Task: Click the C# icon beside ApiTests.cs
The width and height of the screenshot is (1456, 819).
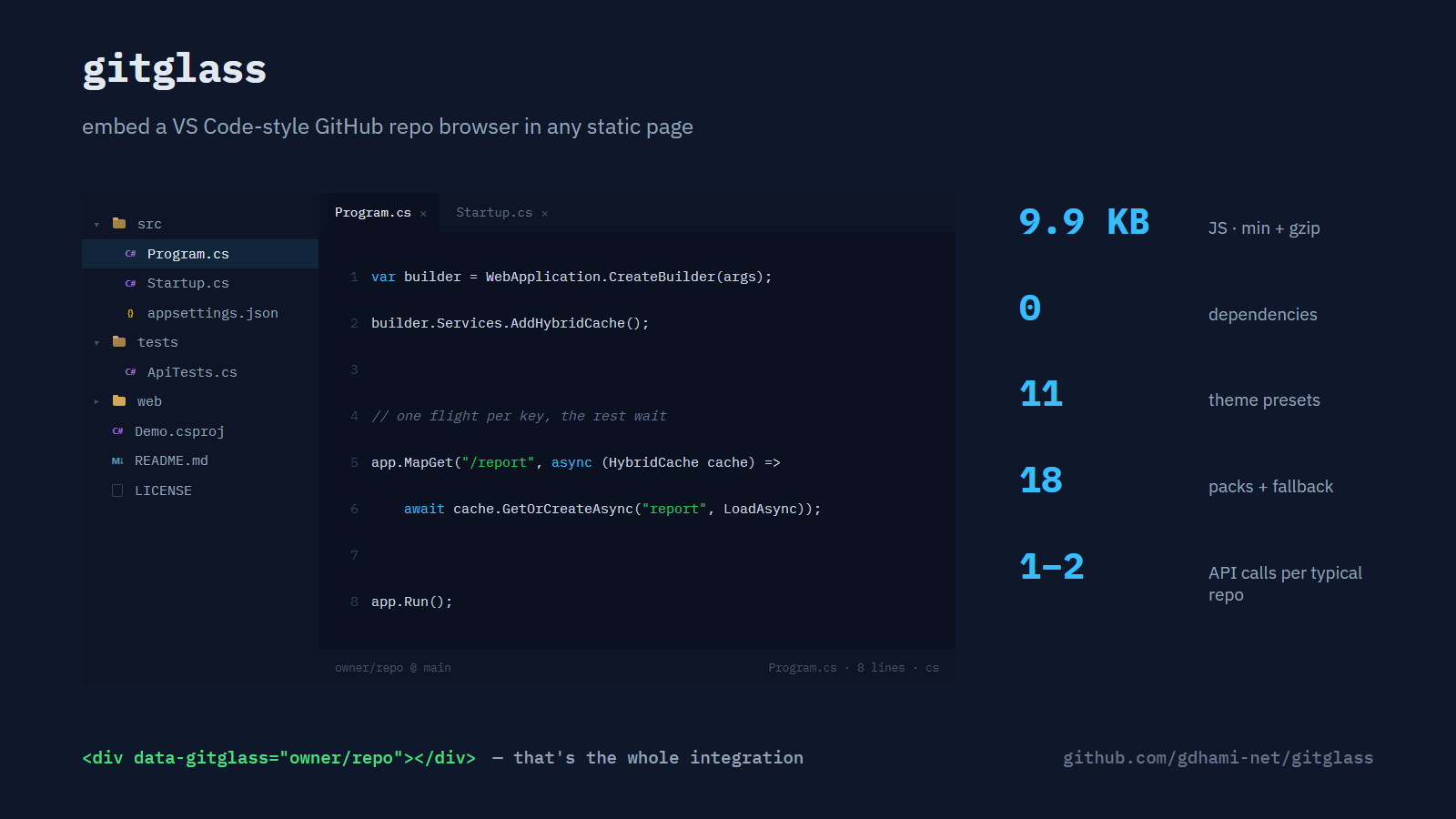Action: tap(130, 372)
